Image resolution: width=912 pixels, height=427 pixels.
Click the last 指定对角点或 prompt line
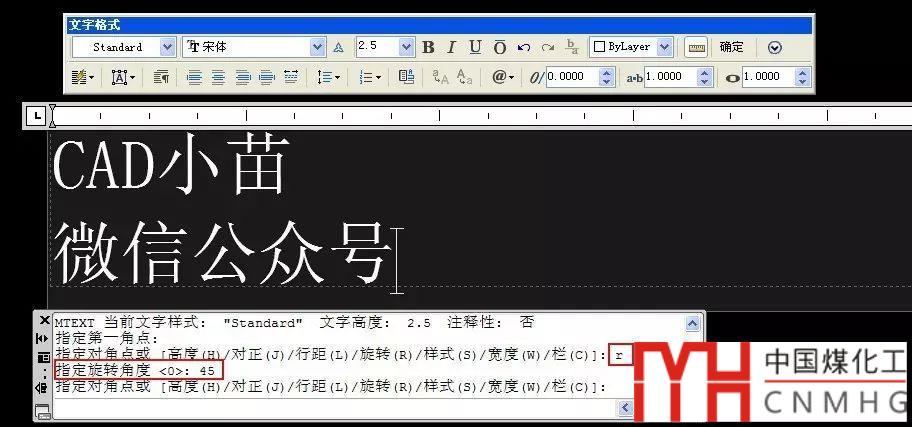coord(331,386)
